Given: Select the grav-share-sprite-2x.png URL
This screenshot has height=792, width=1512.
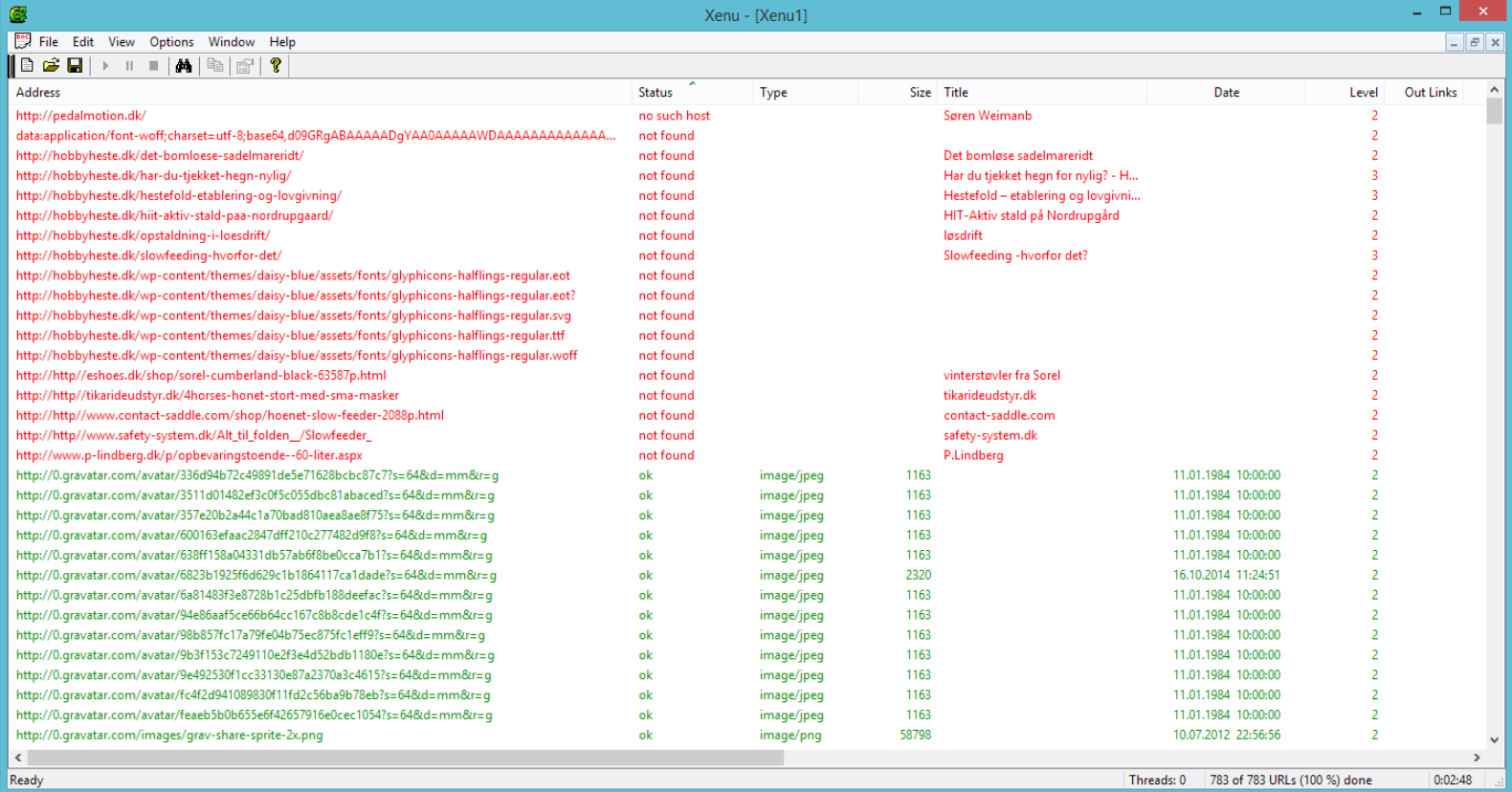Looking at the screenshot, I should point(169,736).
